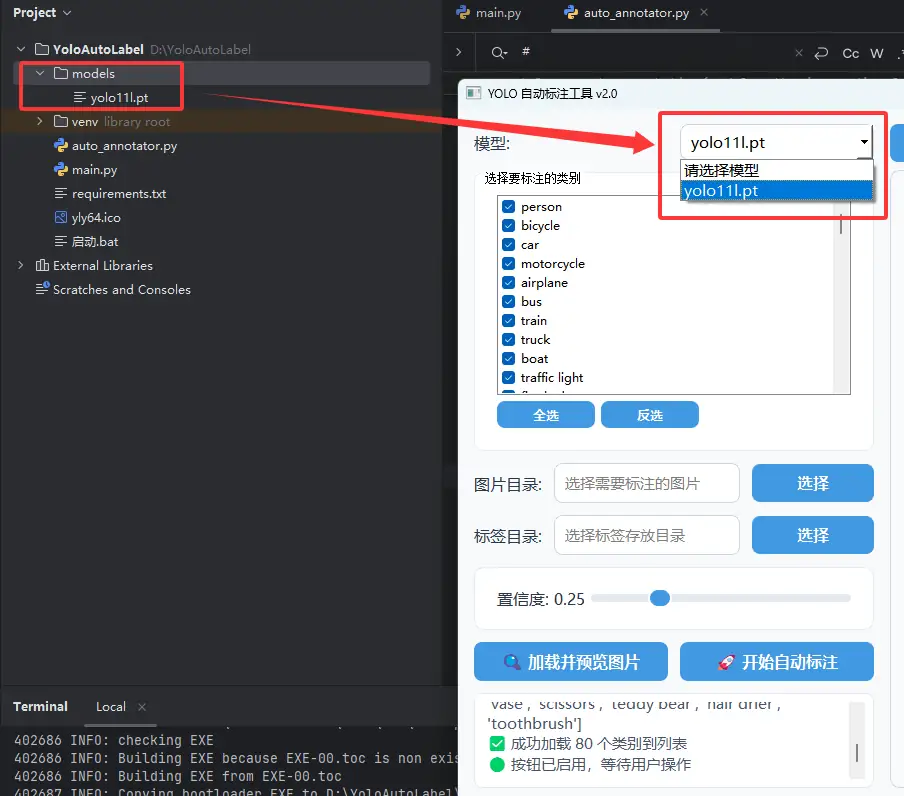Toggle the traffic light checkbox
Image resolution: width=904 pixels, height=796 pixels.
pos(508,378)
